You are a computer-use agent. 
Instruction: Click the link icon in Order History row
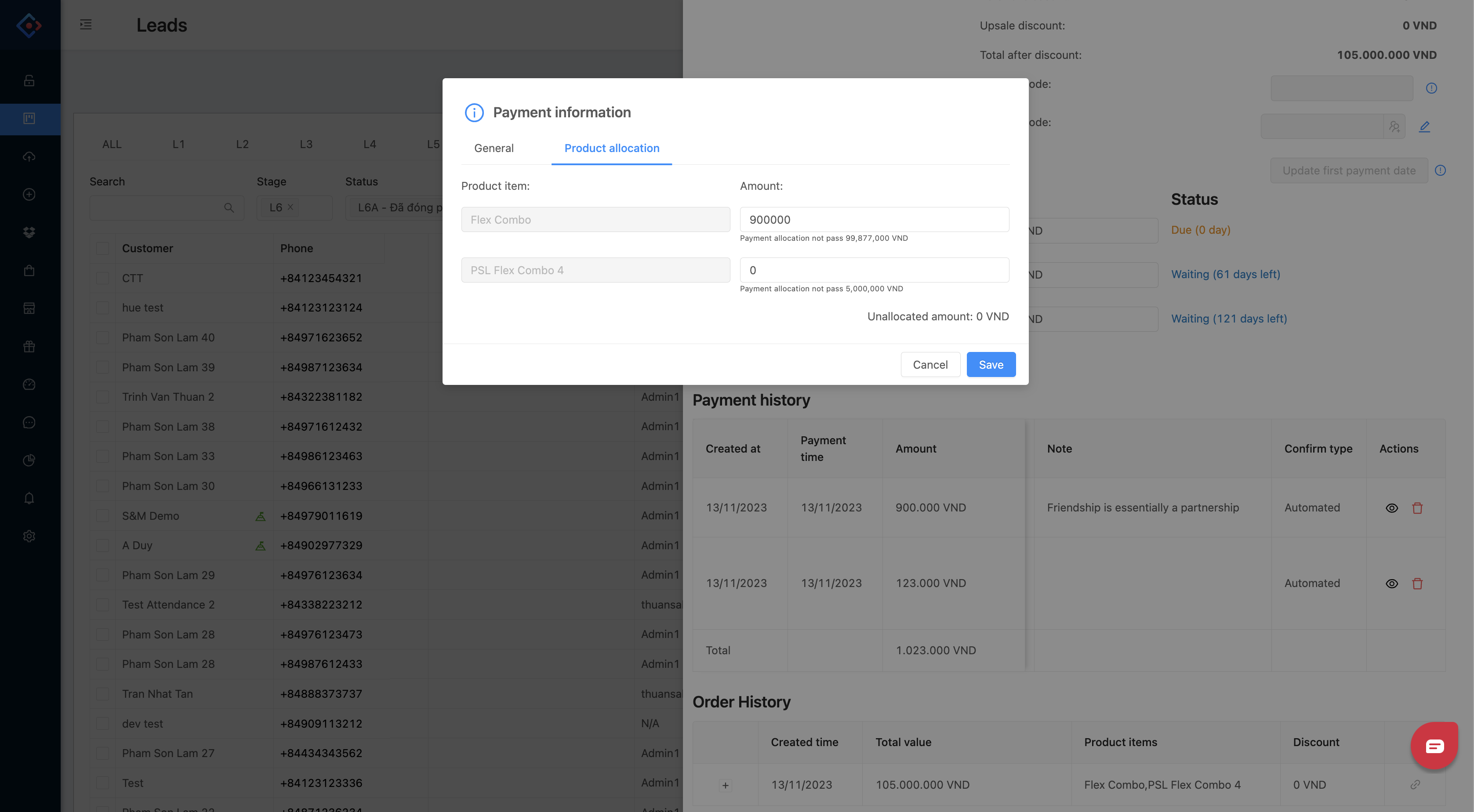[x=1415, y=784]
